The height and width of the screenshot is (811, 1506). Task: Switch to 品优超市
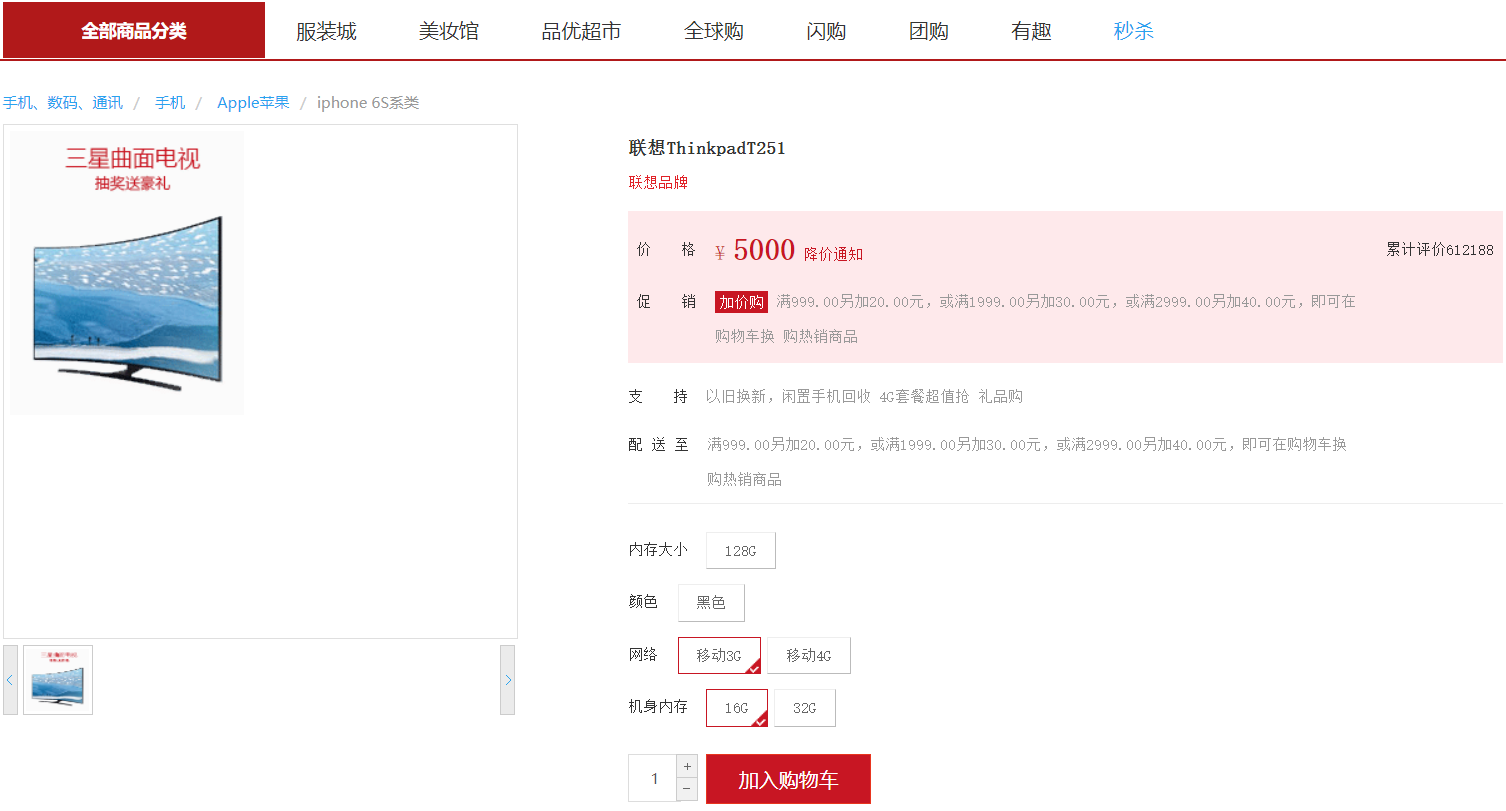[x=582, y=31]
